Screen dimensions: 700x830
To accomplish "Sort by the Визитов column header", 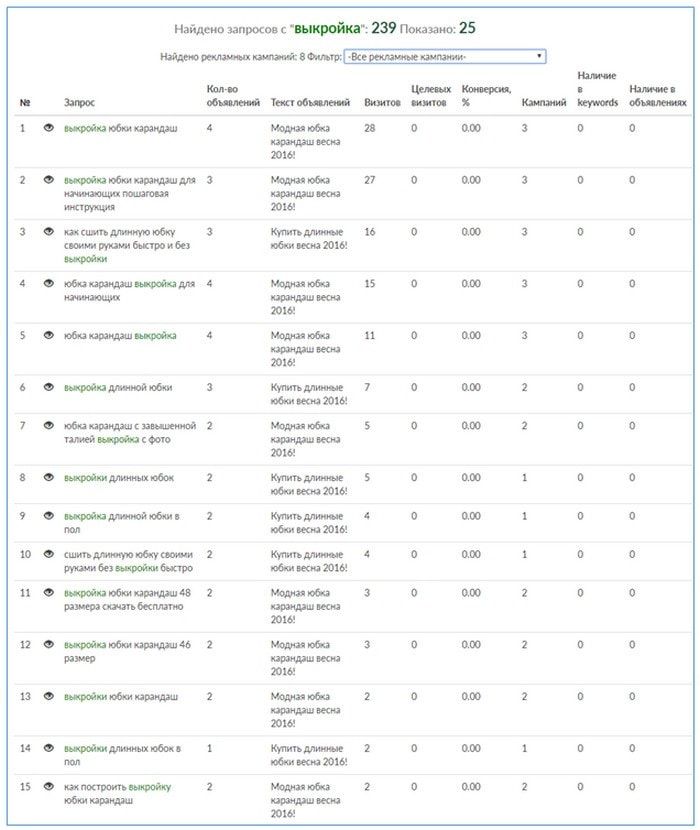I will click(383, 102).
